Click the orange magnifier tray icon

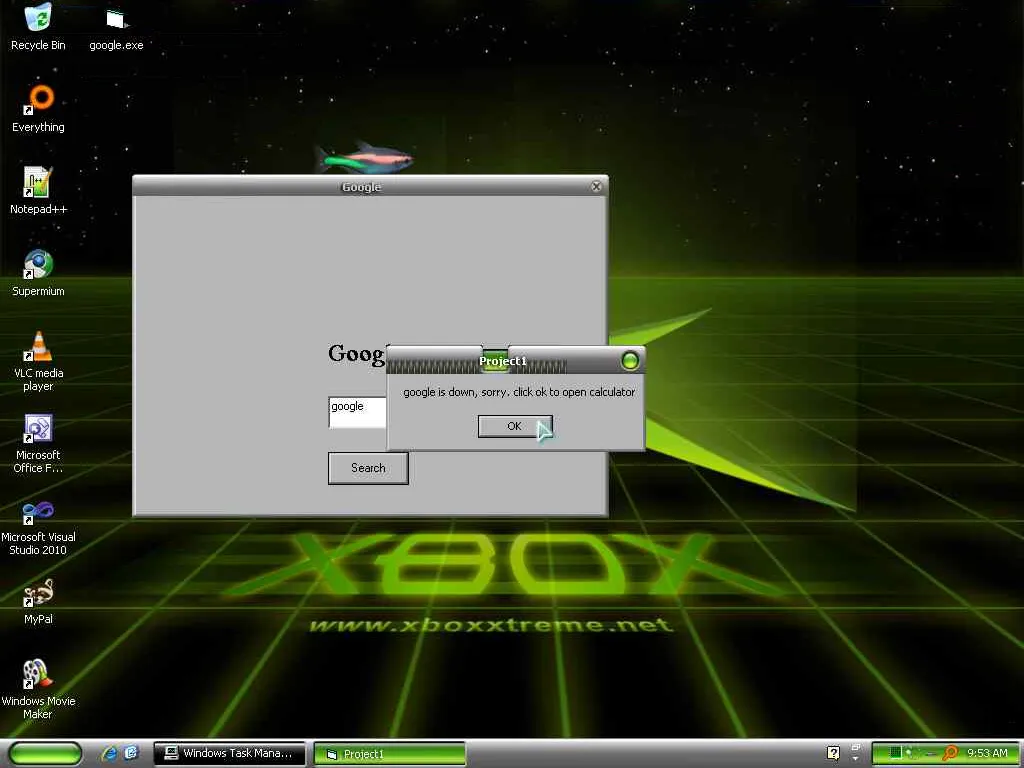tap(950, 753)
